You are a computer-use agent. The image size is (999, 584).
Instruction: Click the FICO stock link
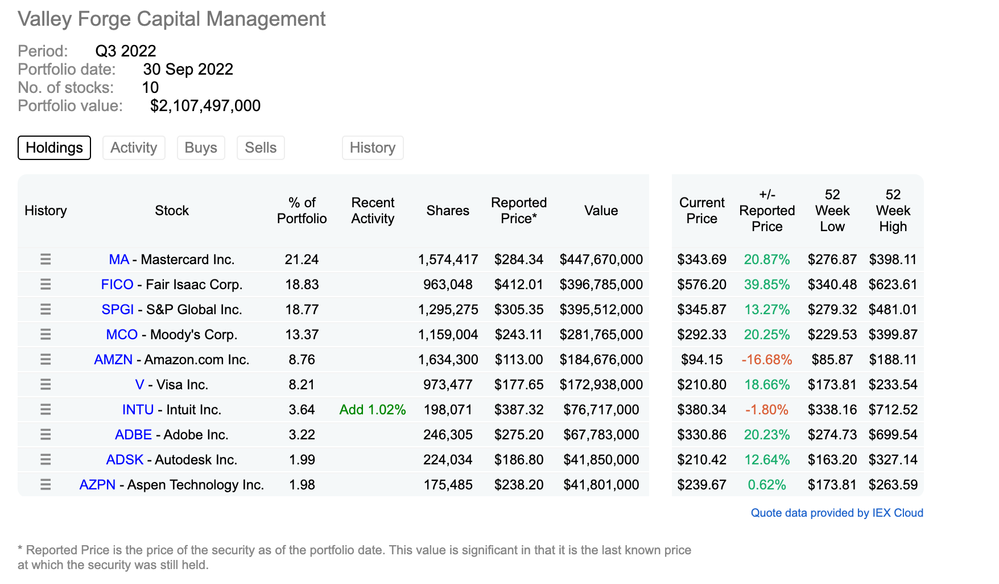click(117, 284)
